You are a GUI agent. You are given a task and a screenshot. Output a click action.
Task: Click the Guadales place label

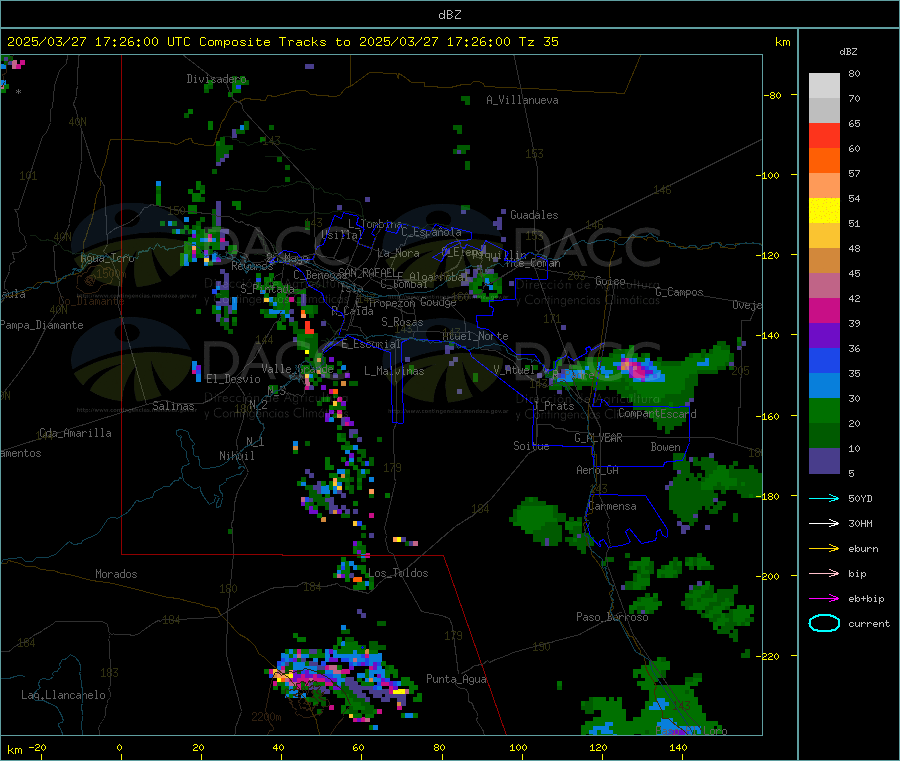pos(534,215)
